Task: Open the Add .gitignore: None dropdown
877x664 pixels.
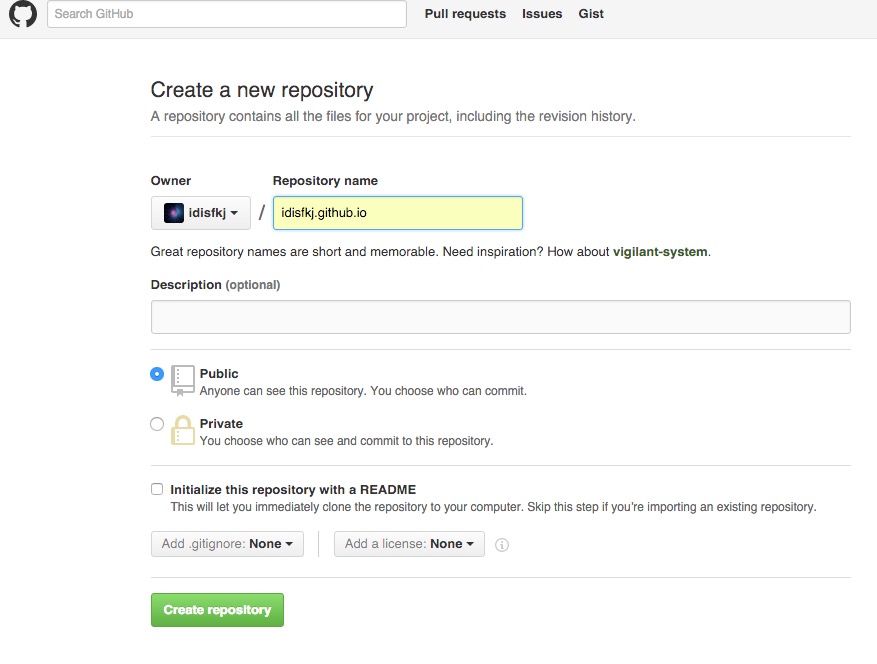Action: tap(227, 544)
